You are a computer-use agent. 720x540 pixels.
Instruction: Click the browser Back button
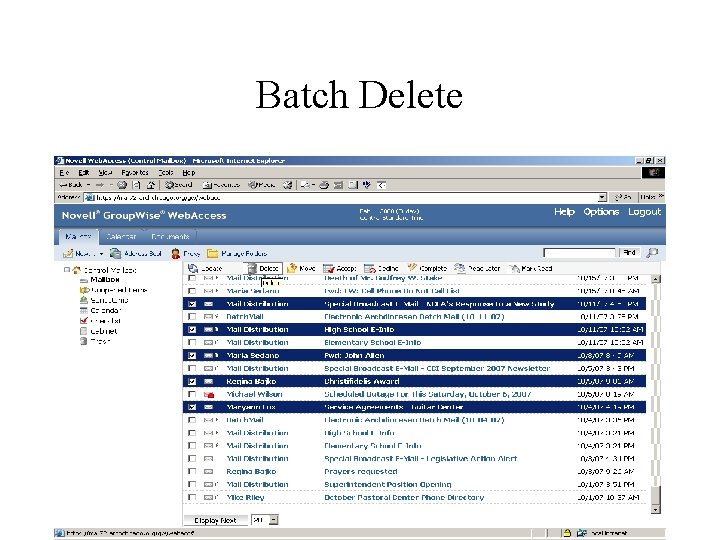coord(71,185)
